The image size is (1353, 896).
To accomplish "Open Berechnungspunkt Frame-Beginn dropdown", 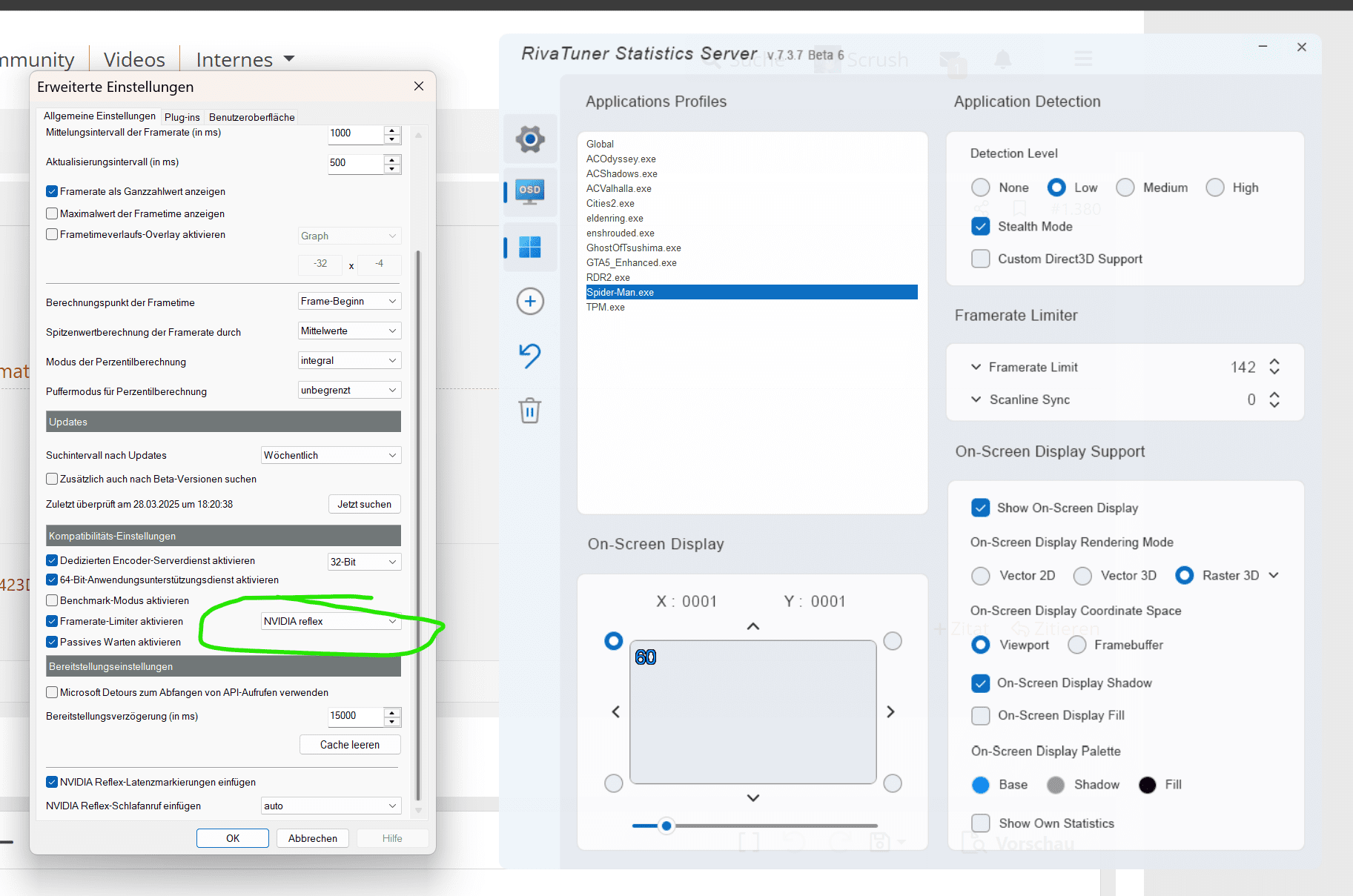I will click(x=349, y=301).
